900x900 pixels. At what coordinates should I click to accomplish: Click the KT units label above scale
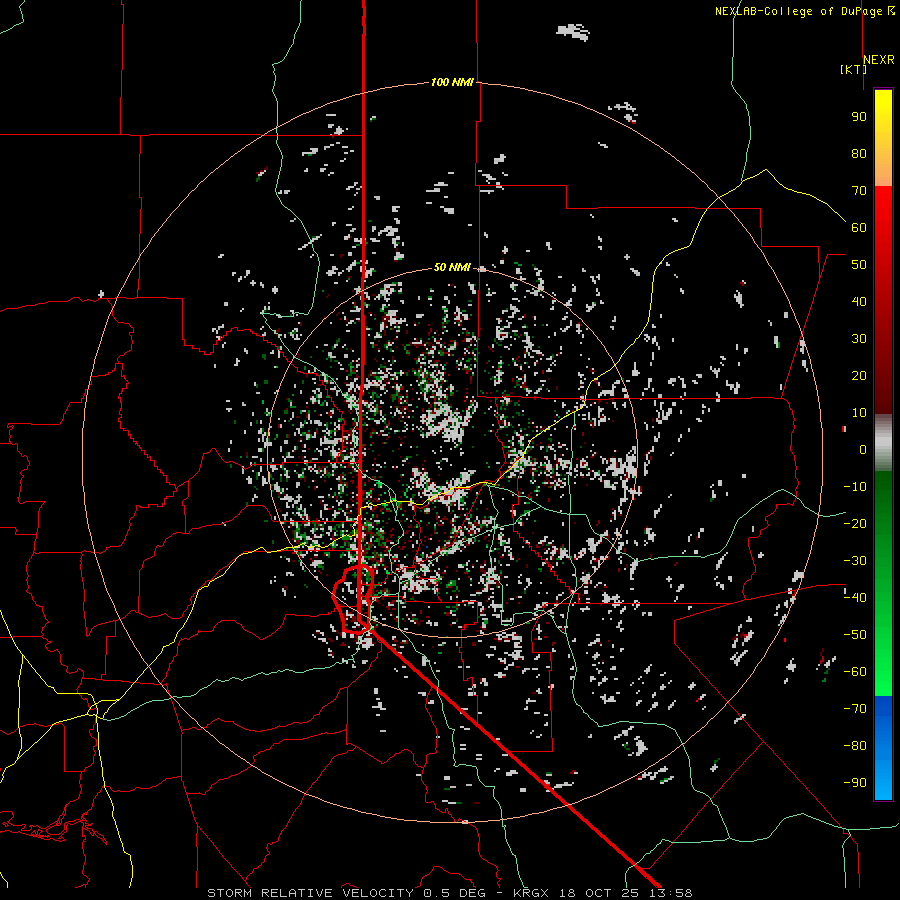coord(853,69)
